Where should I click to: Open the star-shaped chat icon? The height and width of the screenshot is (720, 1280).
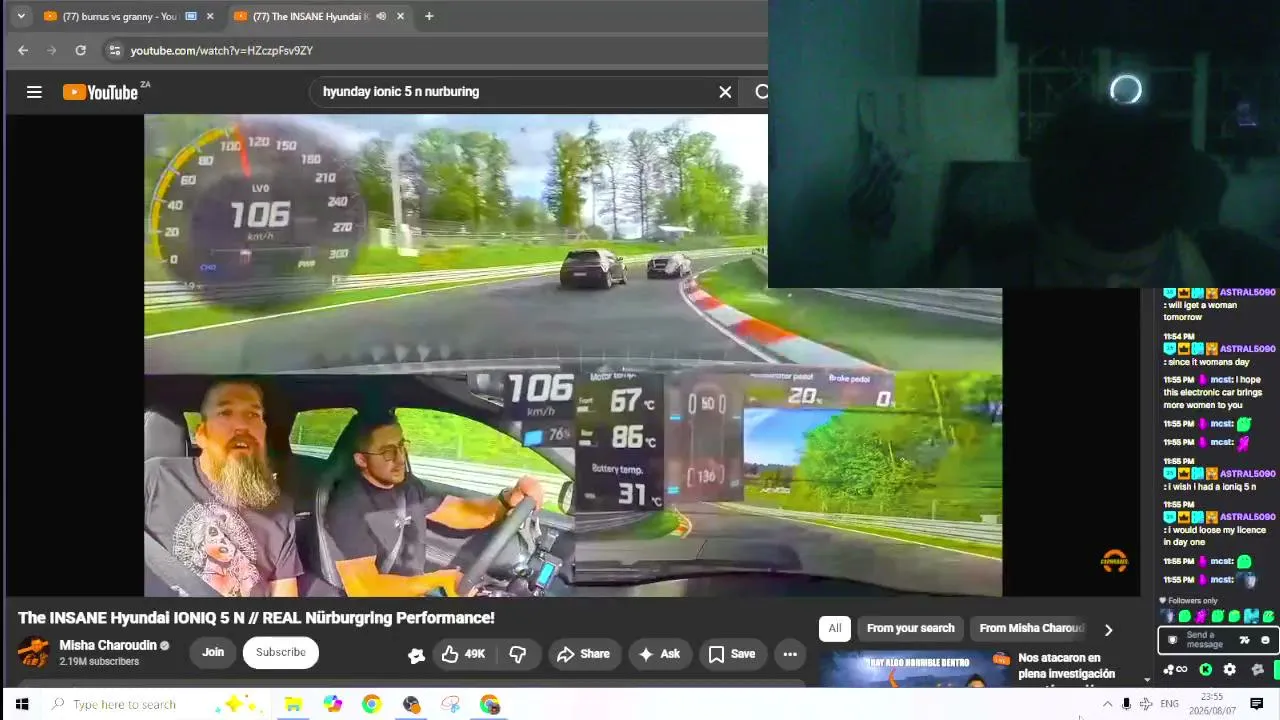[x=1258, y=670]
